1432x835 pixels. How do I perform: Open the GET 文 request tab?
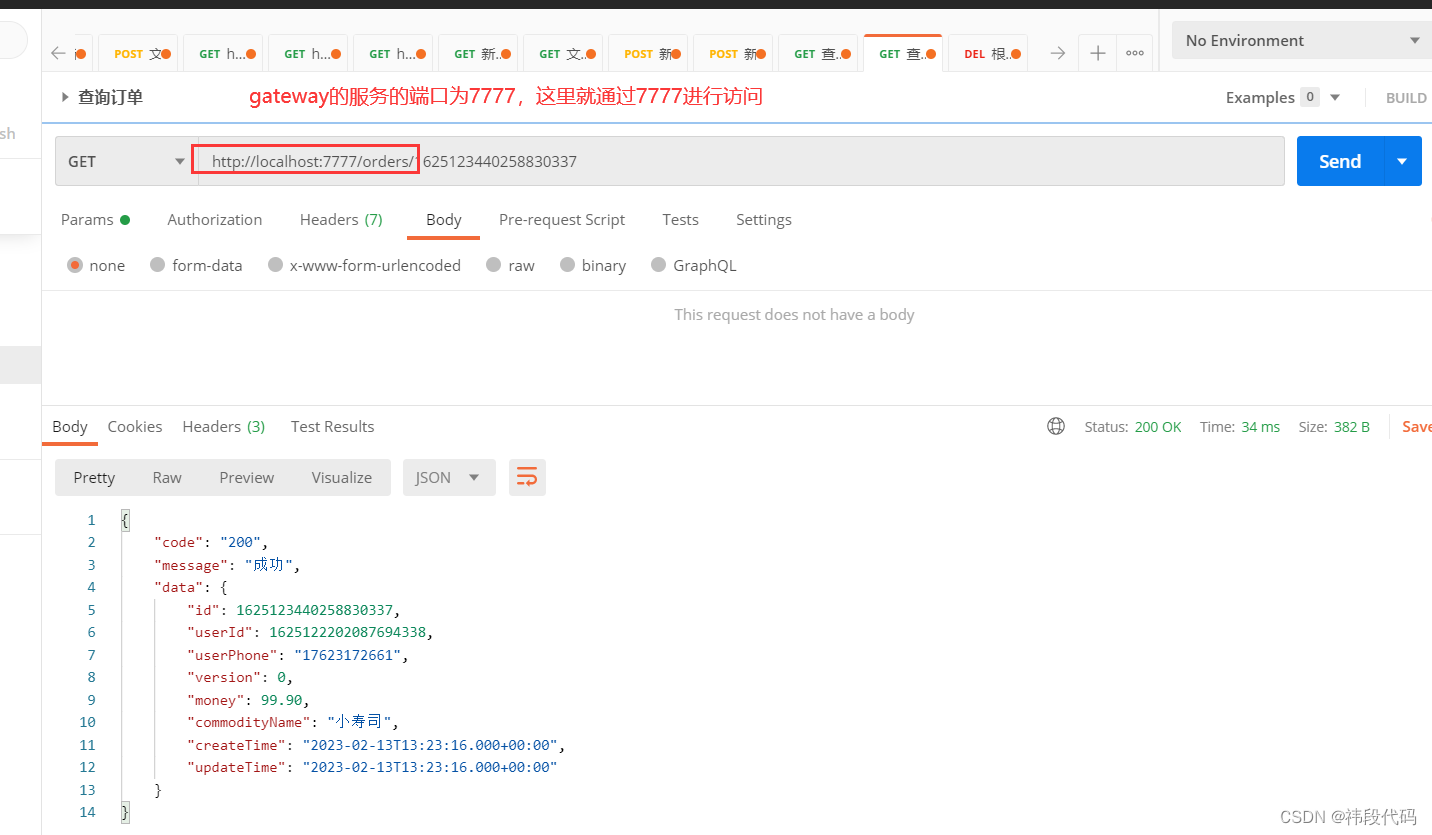pos(563,54)
